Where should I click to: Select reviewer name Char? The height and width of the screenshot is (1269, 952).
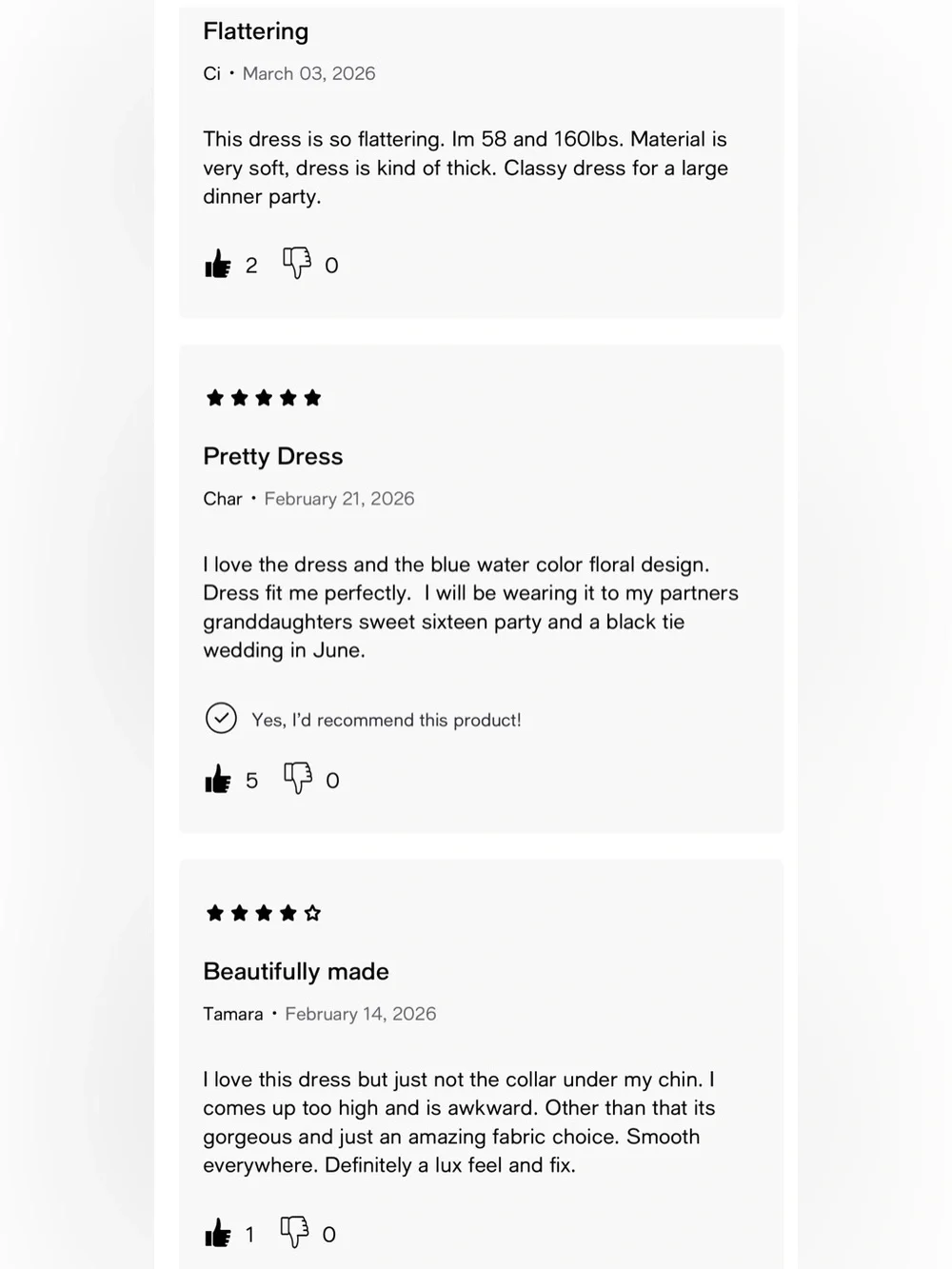coord(223,499)
